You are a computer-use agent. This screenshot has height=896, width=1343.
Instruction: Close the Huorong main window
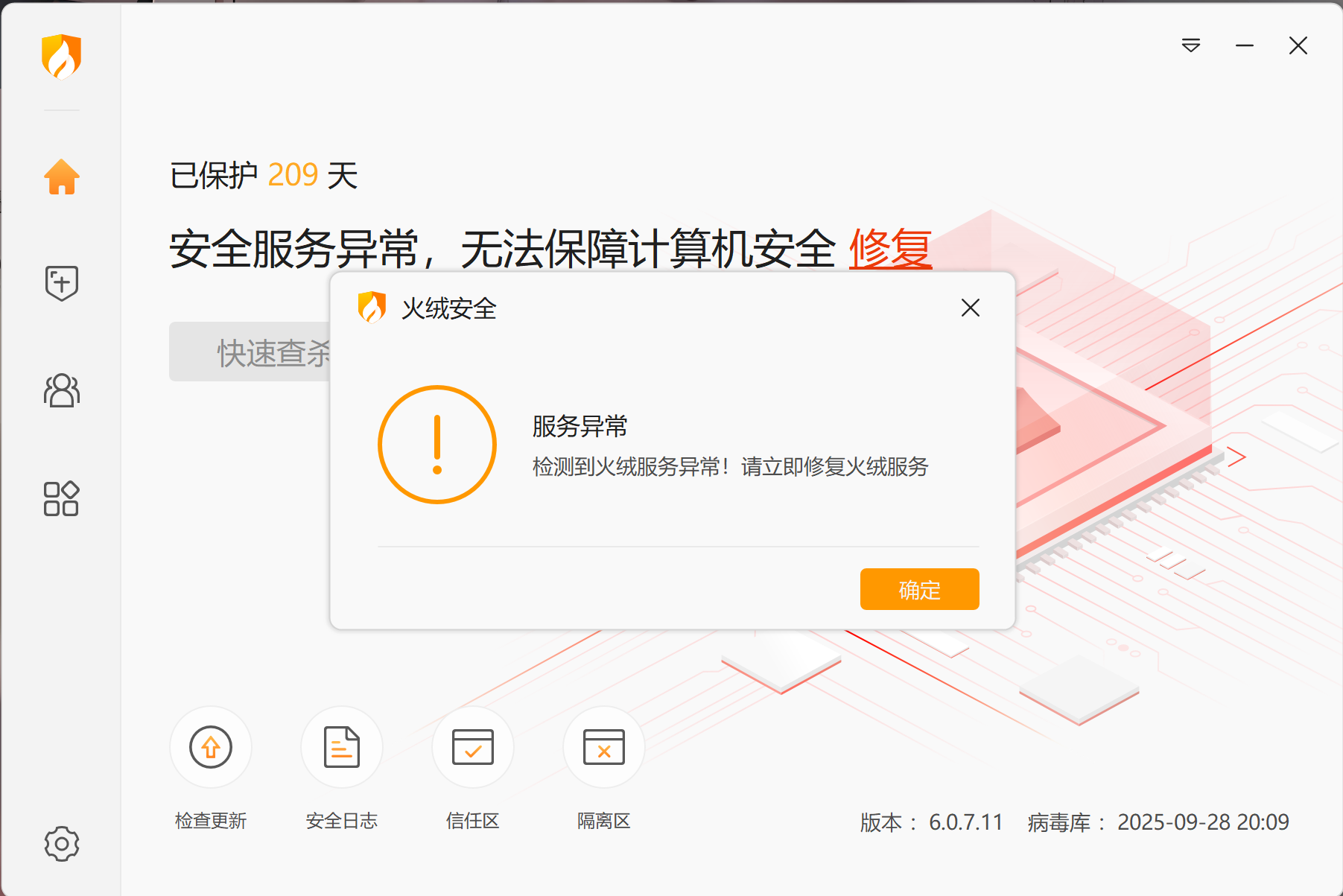pos(1298,45)
